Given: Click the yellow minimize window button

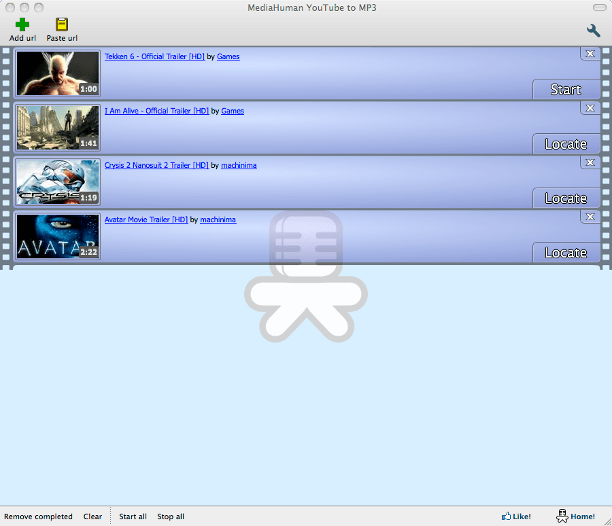Looking at the screenshot, I should 25,7.
